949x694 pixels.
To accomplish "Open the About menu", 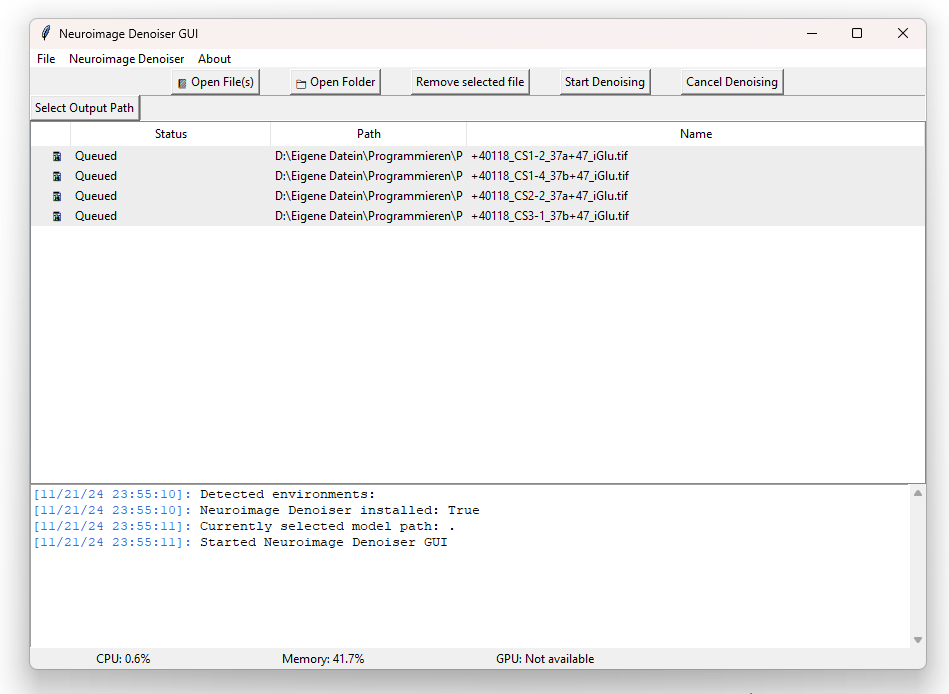I will (x=214, y=59).
